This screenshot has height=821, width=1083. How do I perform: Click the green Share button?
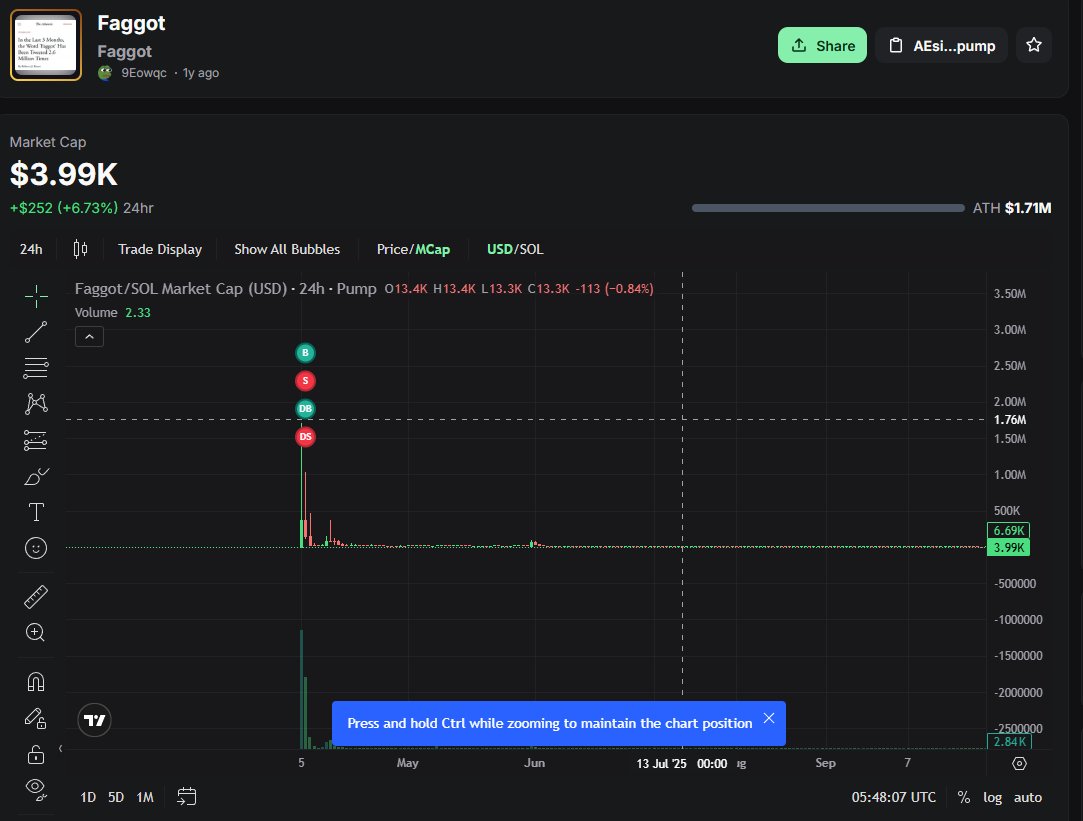point(822,46)
